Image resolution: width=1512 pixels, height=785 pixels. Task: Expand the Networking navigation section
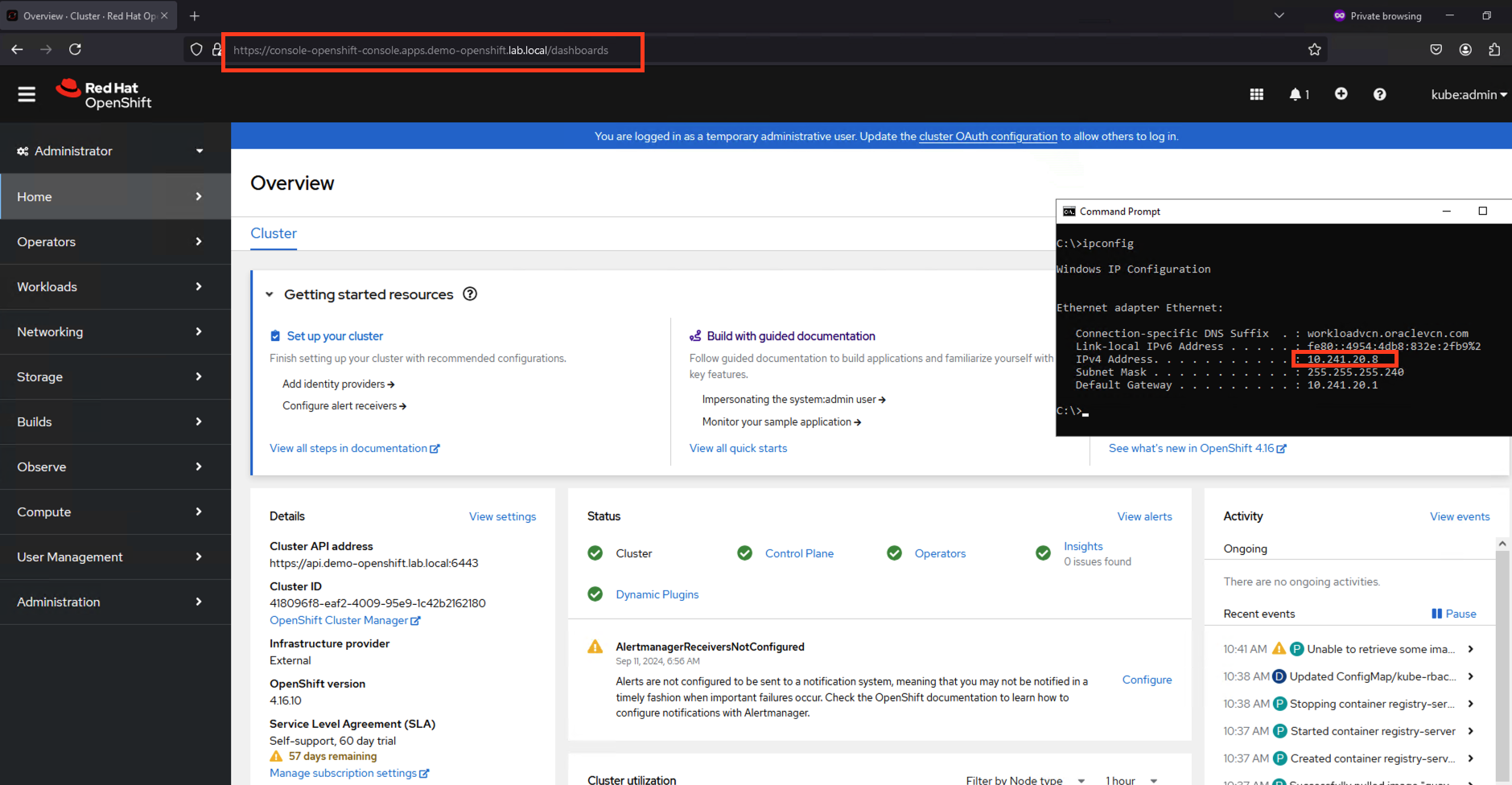click(x=115, y=331)
